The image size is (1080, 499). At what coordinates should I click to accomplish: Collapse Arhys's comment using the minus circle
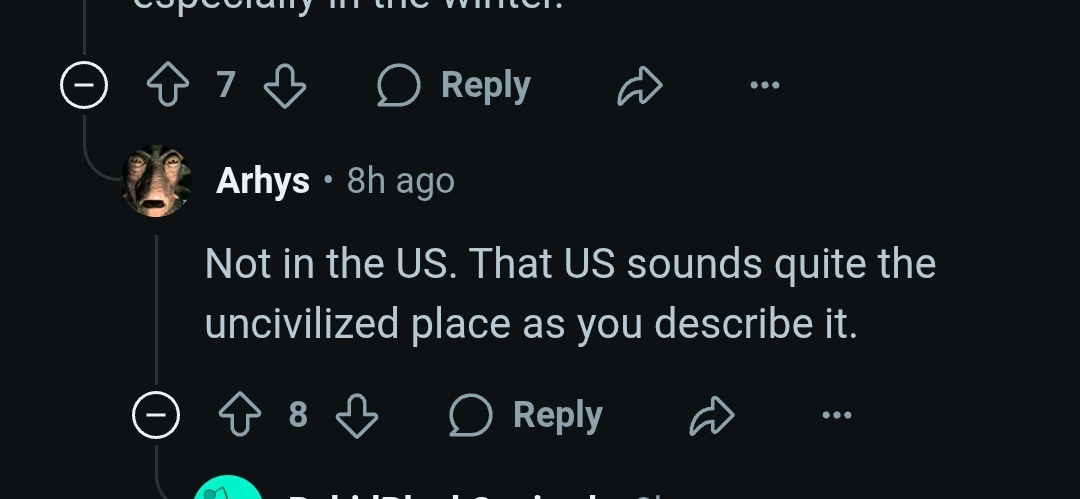156,415
